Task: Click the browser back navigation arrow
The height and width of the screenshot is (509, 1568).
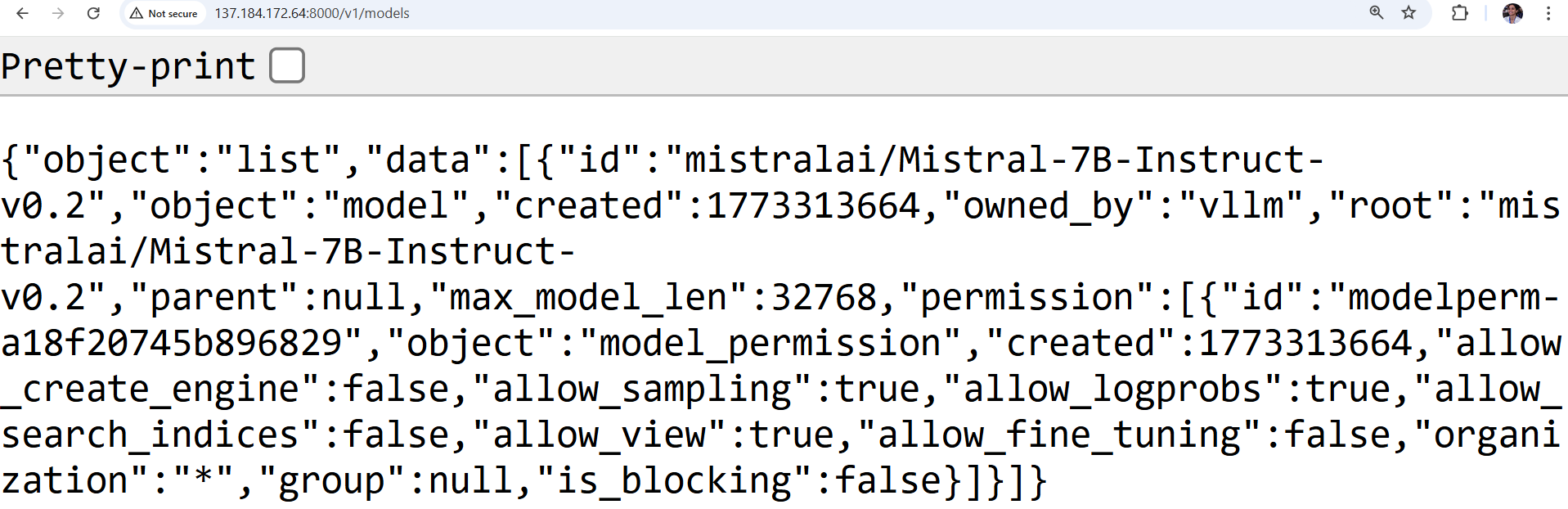Action: pos(21,13)
